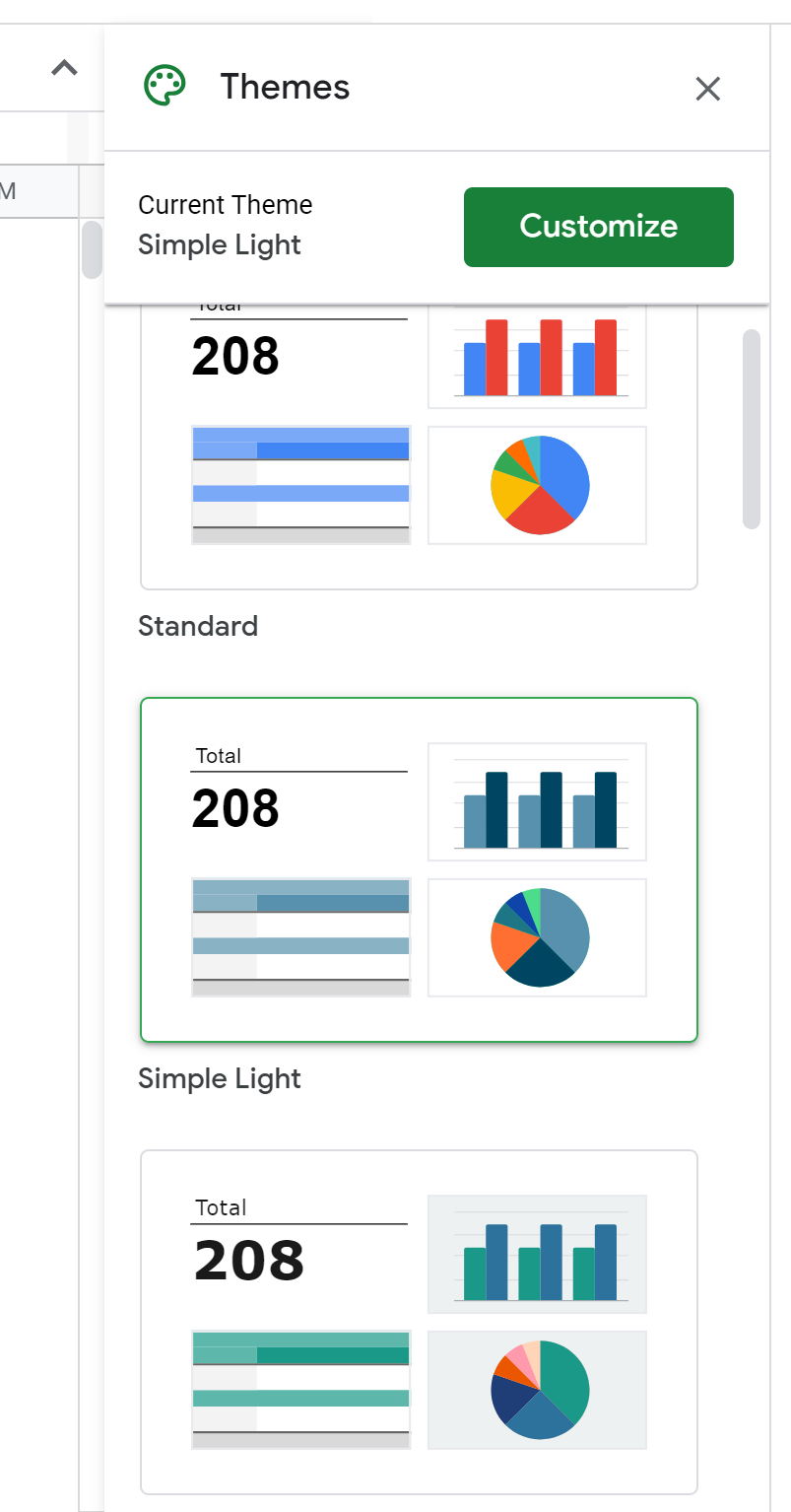Collapse the toolbar with the up chevron
791x1512 pixels.
(64, 68)
